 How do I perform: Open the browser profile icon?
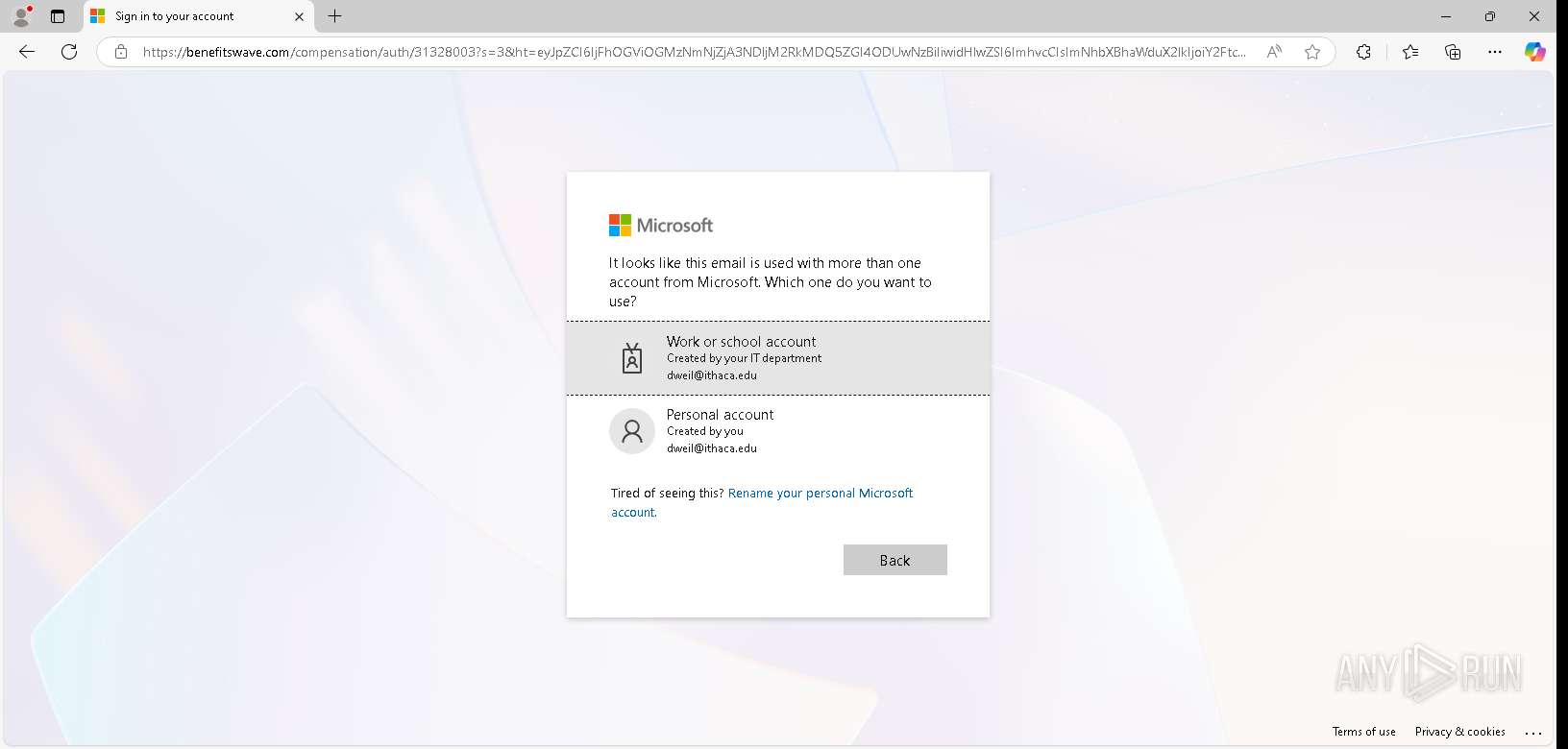click(21, 16)
